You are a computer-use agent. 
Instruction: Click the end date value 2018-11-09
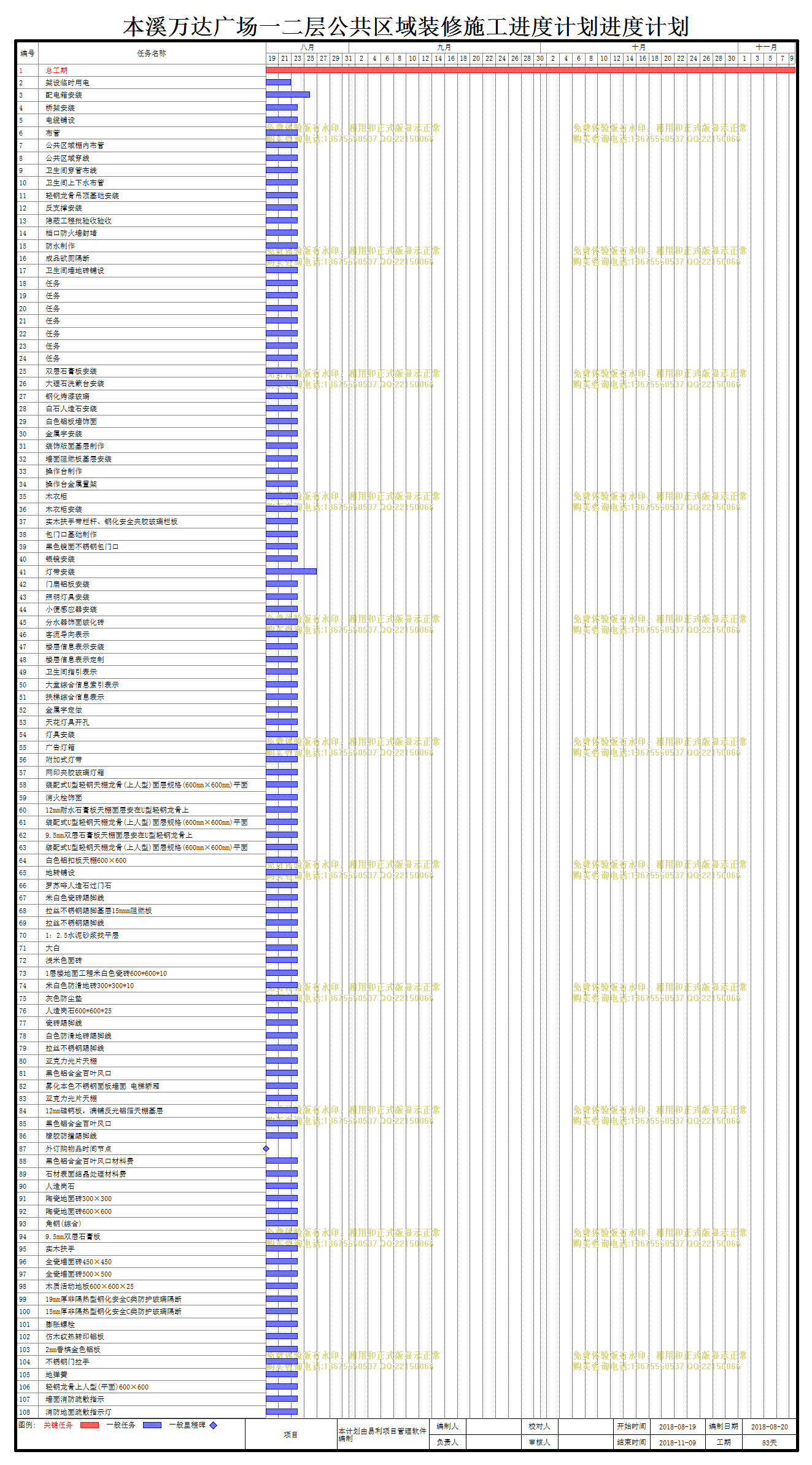pyautogui.click(x=678, y=1443)
